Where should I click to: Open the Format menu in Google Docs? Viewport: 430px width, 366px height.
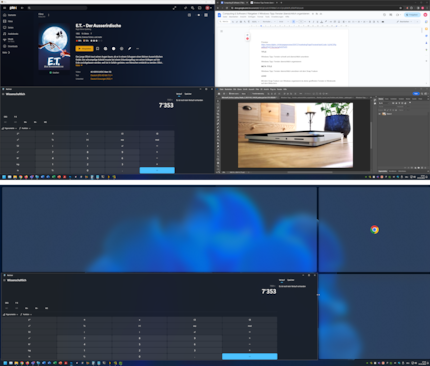pyautogui.click(x=260, y=17)
